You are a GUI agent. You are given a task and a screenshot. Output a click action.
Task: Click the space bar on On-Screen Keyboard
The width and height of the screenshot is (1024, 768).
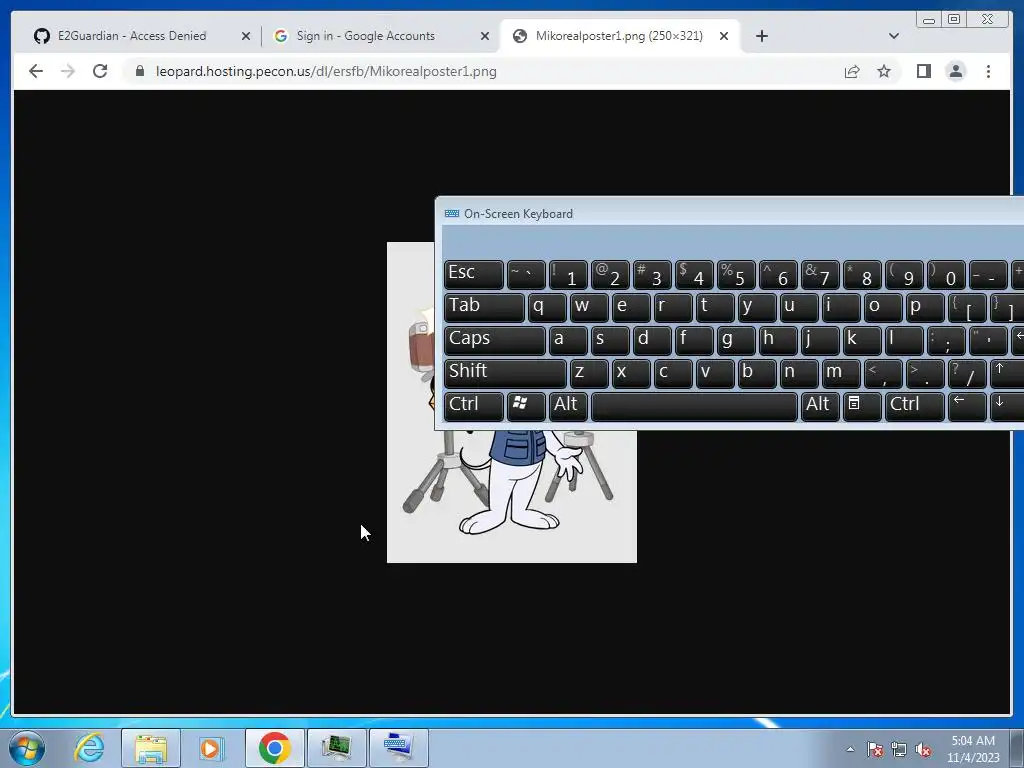(x=694, y=406)
